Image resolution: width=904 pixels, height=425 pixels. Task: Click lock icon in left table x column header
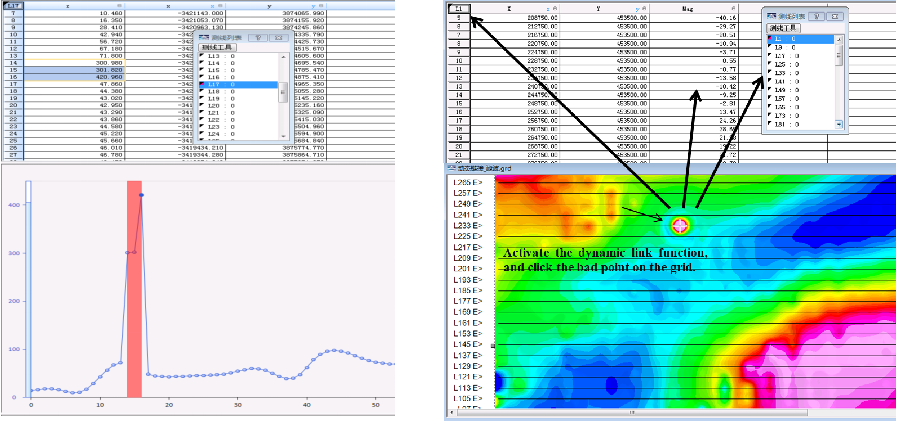click(220, 5)
